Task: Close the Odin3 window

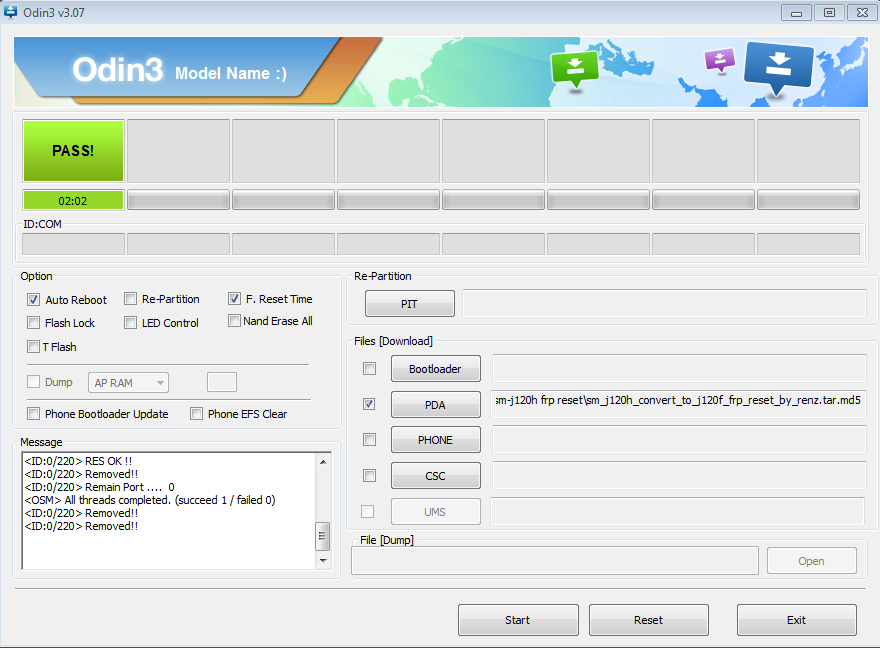Action: (x=863, y=12)
